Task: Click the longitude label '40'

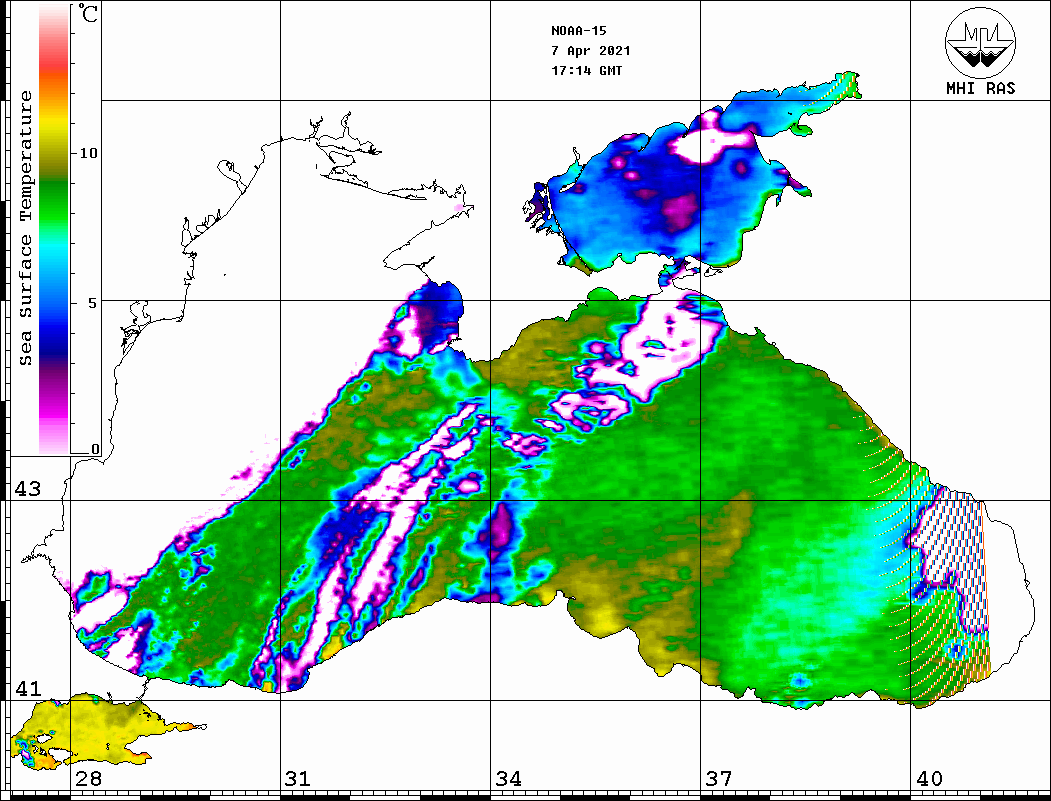Action: pos(929,778)
